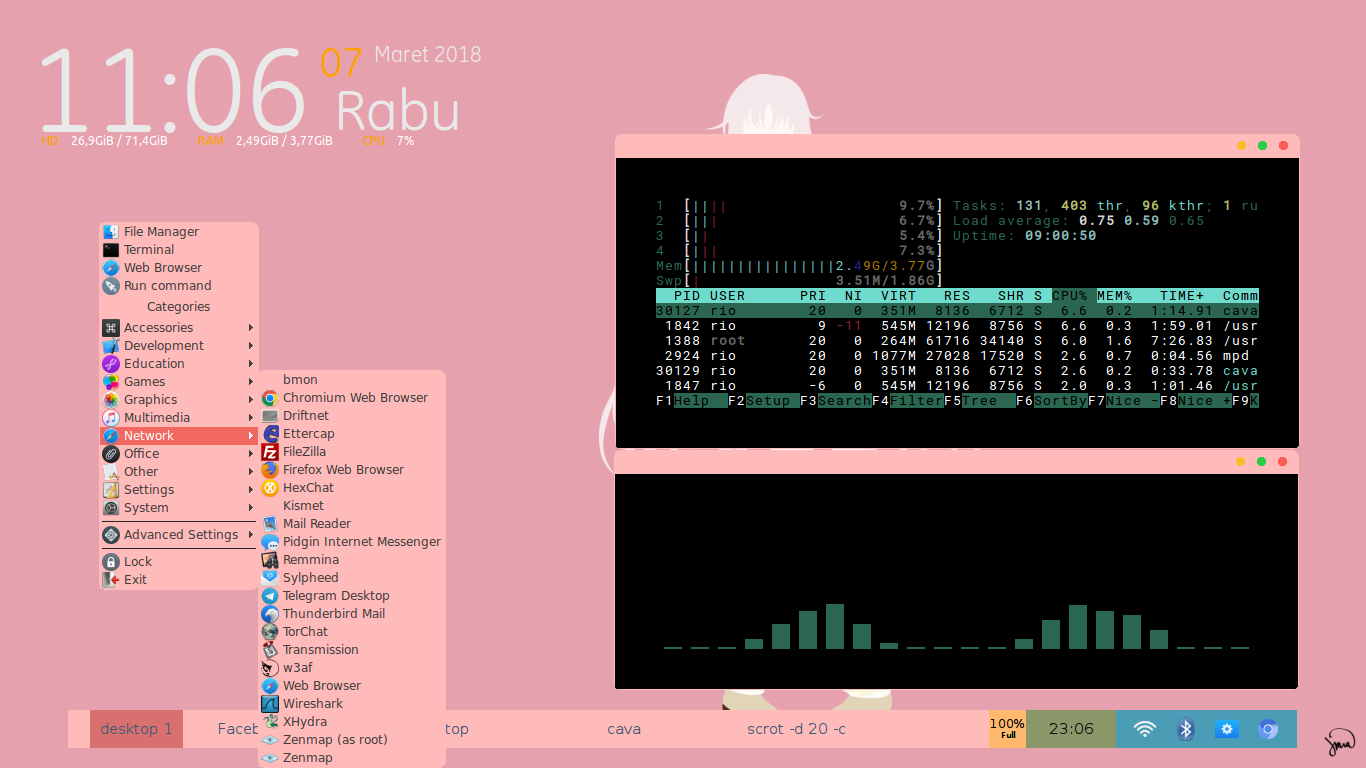Sort htop by MEM% column header
The width and height of the screenshot is (1366, 768).
(1114, 296)
